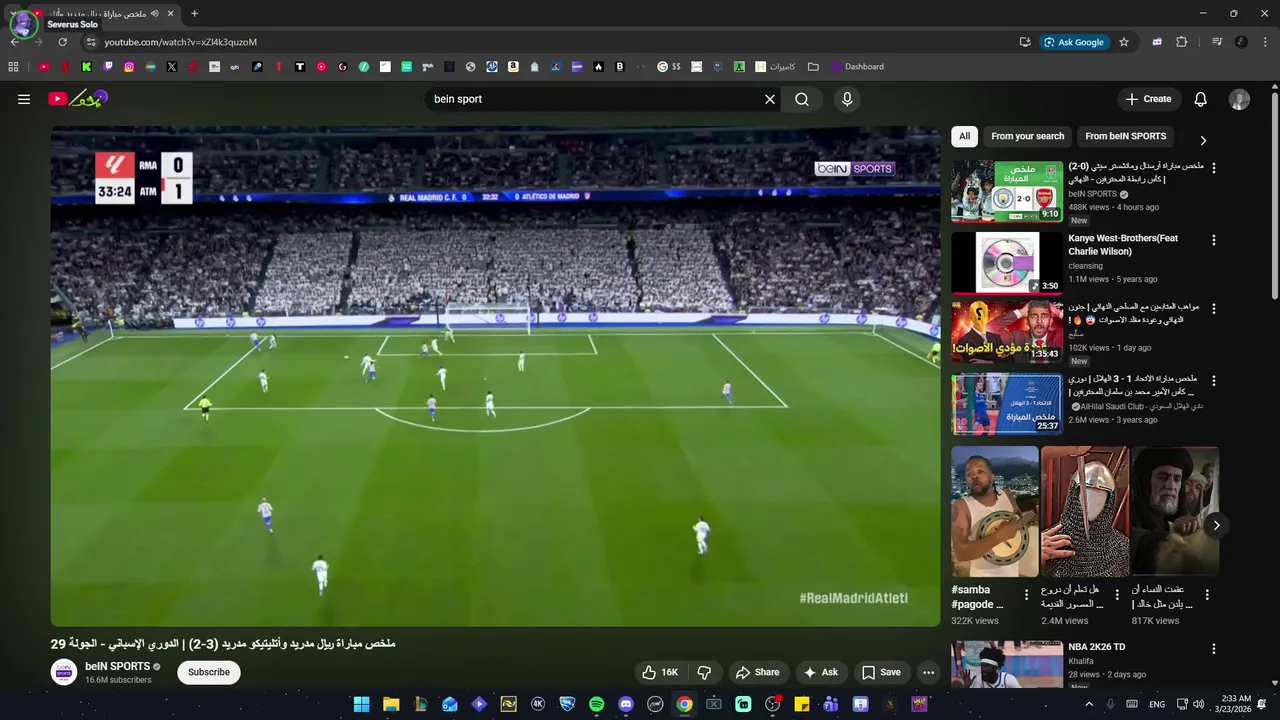Image resolution: width=1280 pixels, height=720 pixels.
Task: Open beIN SPORTS channel name link
Action: point(117,666)
